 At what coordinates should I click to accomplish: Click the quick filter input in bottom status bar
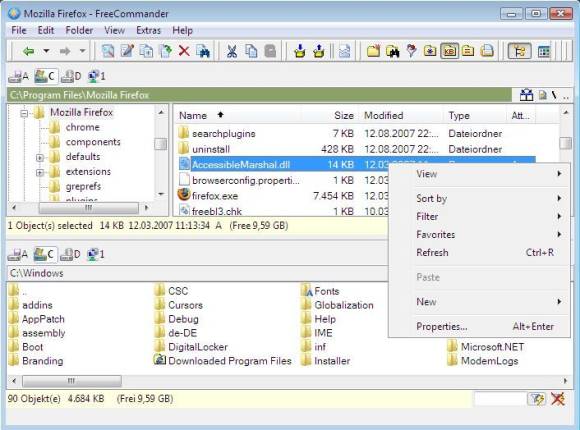click(500, 399)
